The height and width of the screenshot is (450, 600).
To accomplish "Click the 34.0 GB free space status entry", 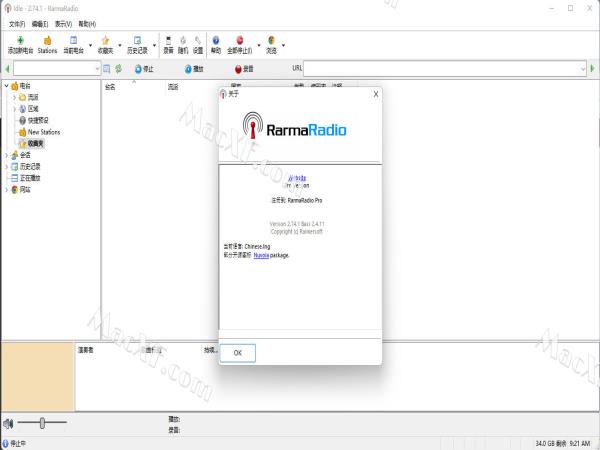I will (x=551, y=443).
